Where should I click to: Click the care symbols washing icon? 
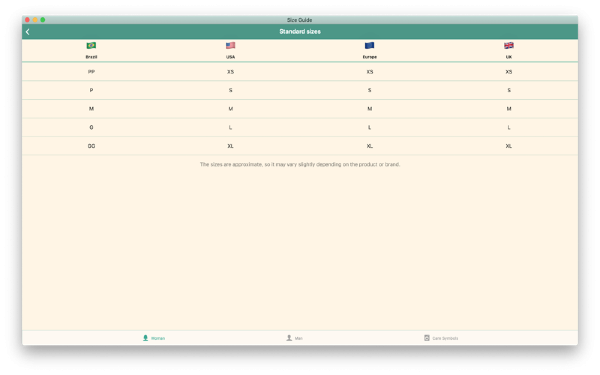pyautogui.click(x=427, y=338)
